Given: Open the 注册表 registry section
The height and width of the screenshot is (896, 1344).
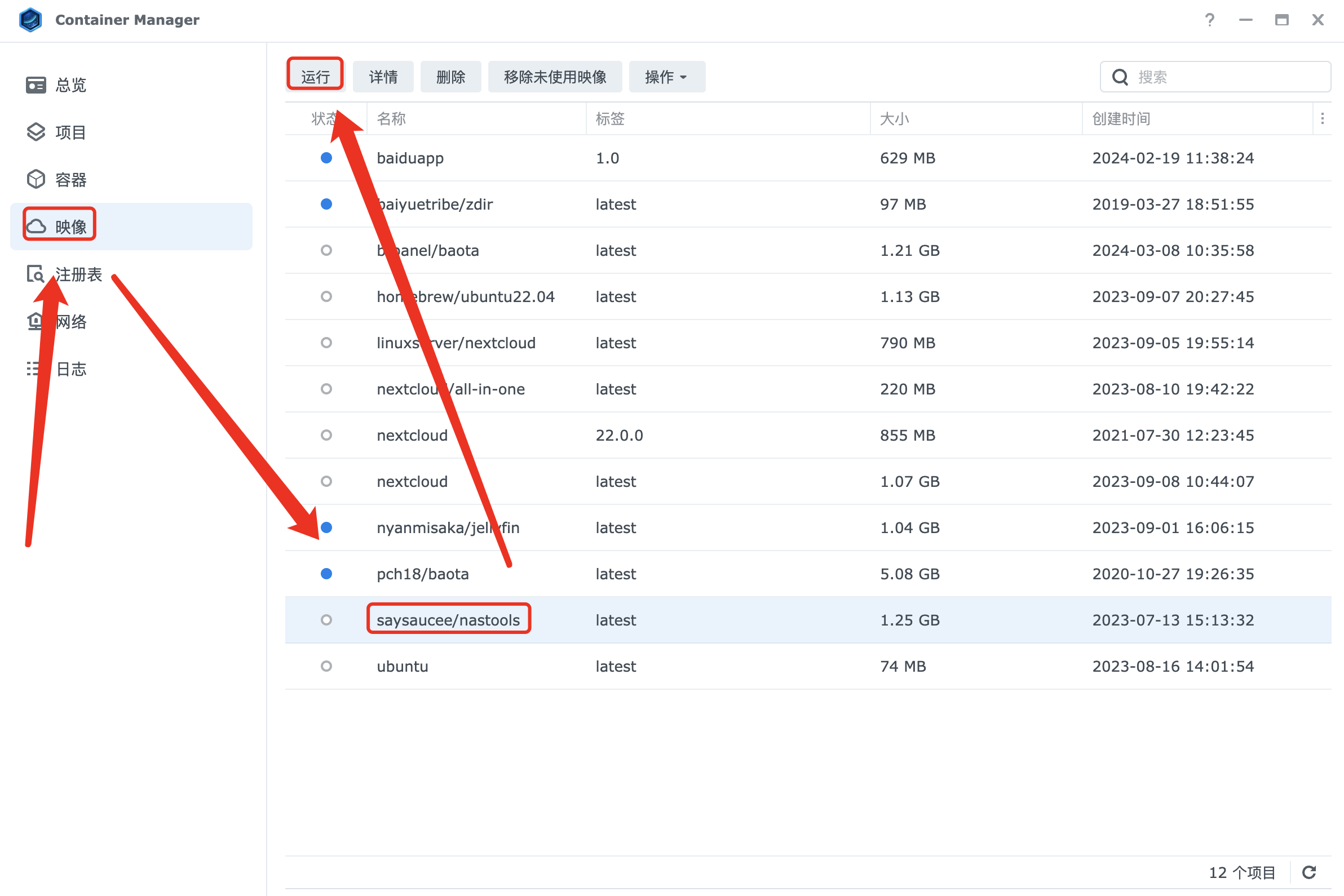Looking at the screenshot, I should [131, 274].
